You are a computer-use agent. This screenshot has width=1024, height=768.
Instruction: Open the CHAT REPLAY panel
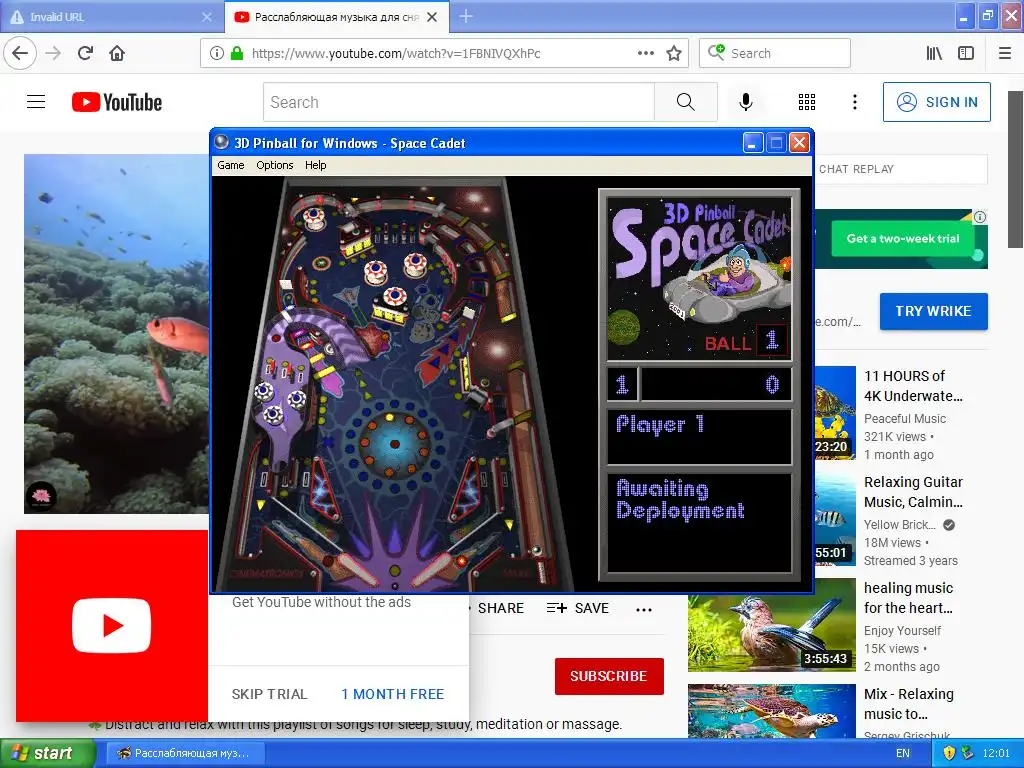coord(900,169)
